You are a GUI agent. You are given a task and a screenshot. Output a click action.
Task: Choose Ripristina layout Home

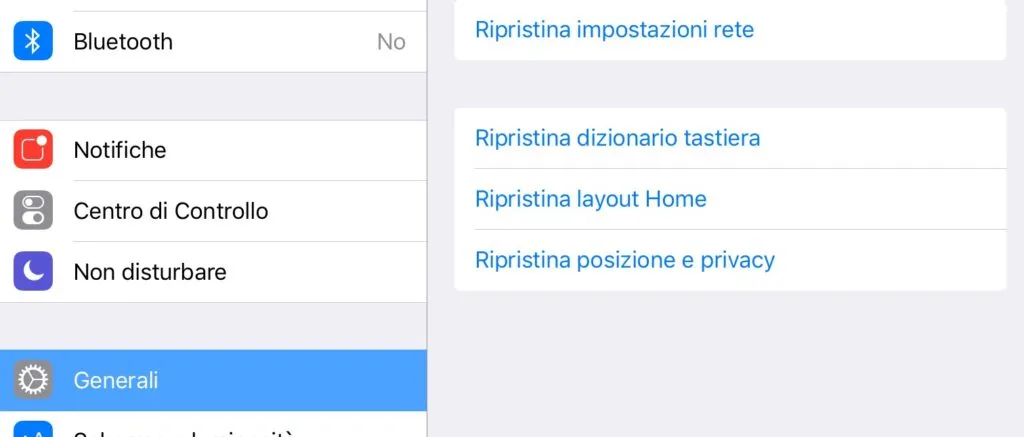pyautogui.click(x=590, y=199)
